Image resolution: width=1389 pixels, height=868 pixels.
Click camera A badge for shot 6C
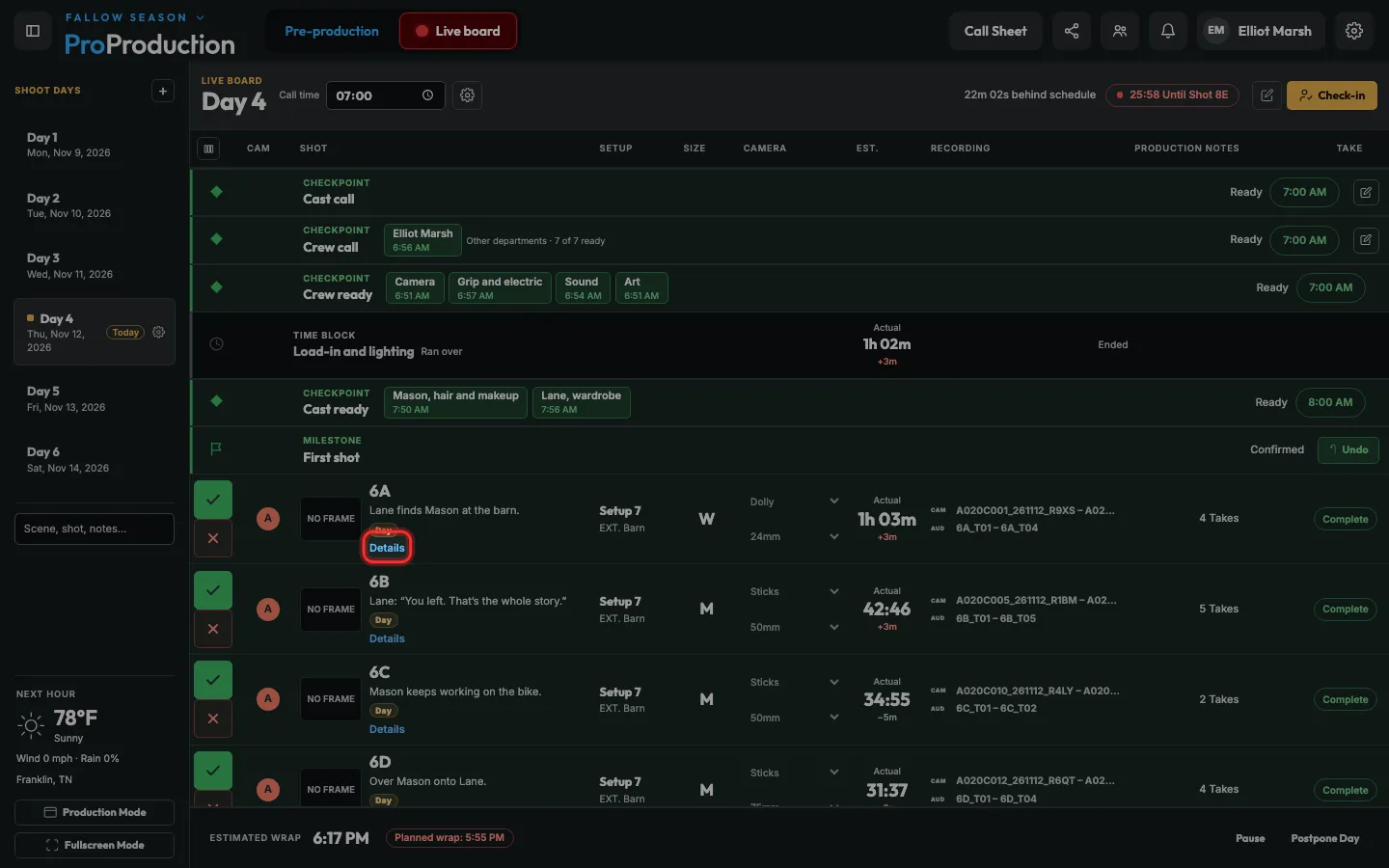point(268,699)
